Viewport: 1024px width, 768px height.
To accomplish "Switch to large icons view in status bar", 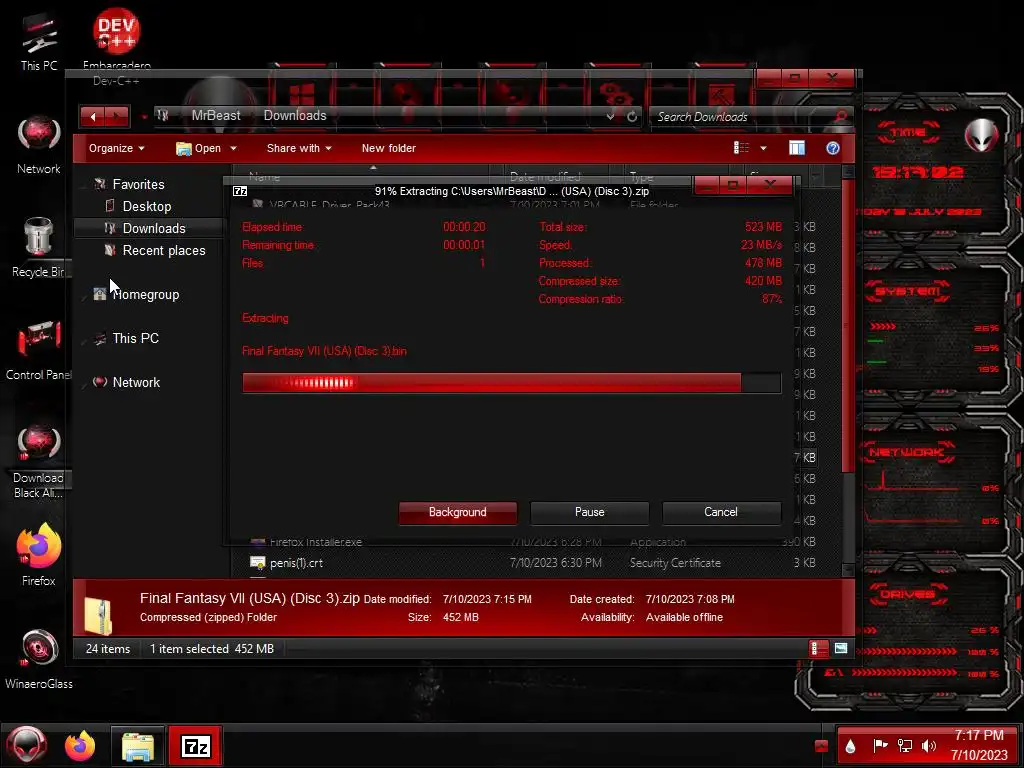I will click(841, 648).
